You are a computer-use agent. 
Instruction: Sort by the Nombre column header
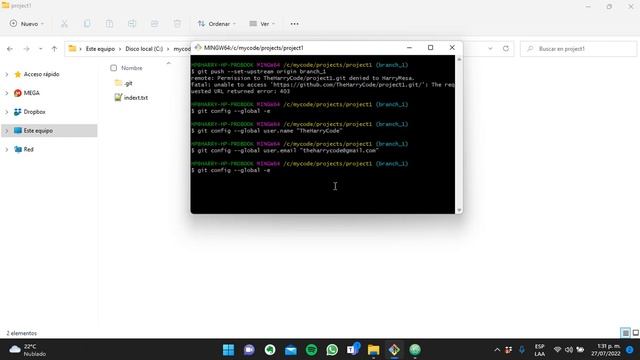click(132, 68)
